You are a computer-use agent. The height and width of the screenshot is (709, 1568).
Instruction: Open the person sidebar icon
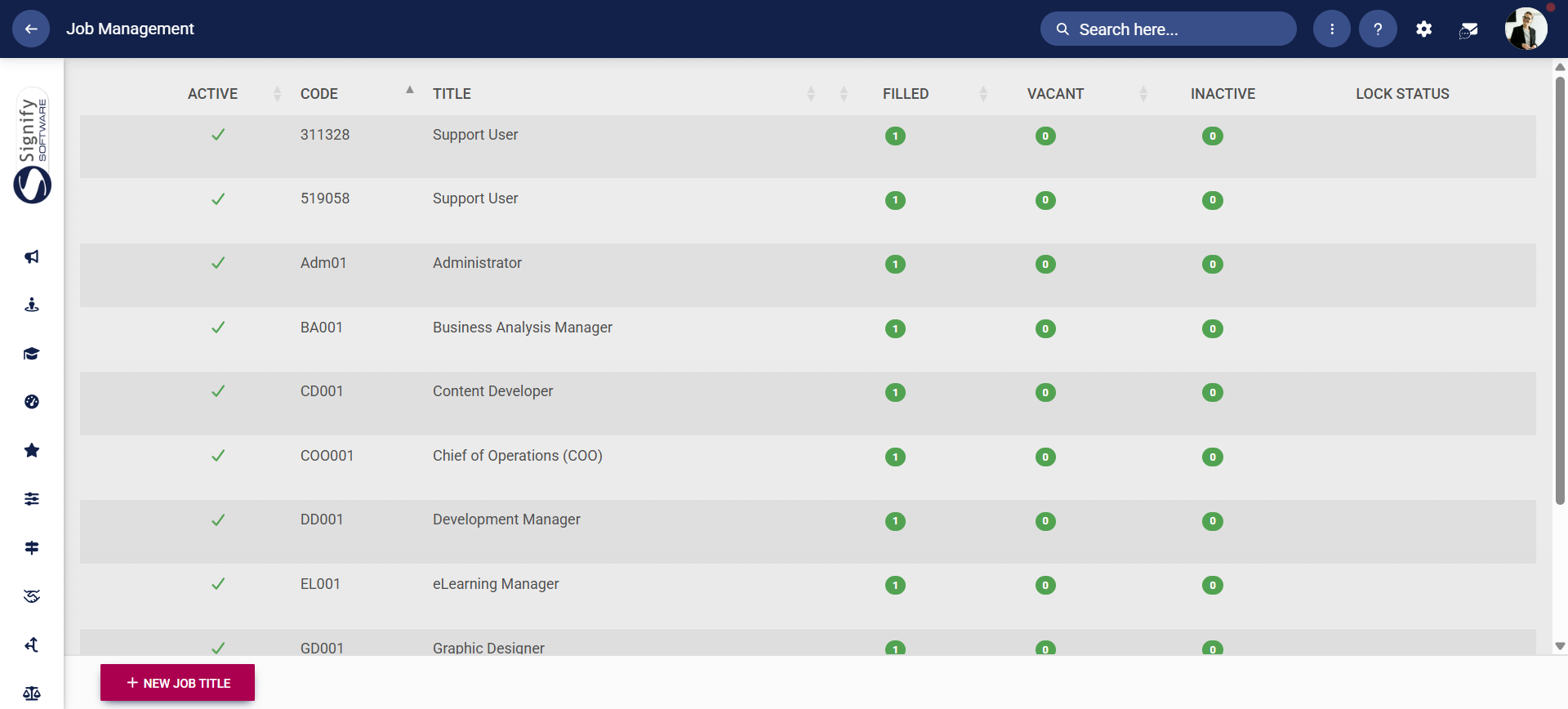pyautogui.click(x=32, y=305)
